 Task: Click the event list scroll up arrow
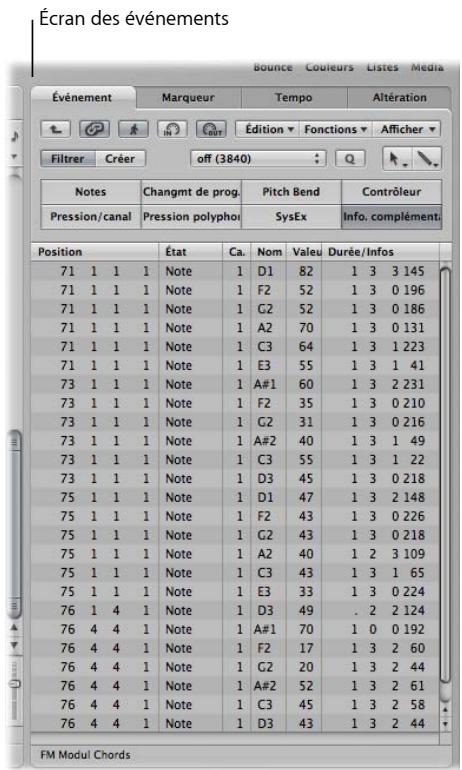click(445, 710)
